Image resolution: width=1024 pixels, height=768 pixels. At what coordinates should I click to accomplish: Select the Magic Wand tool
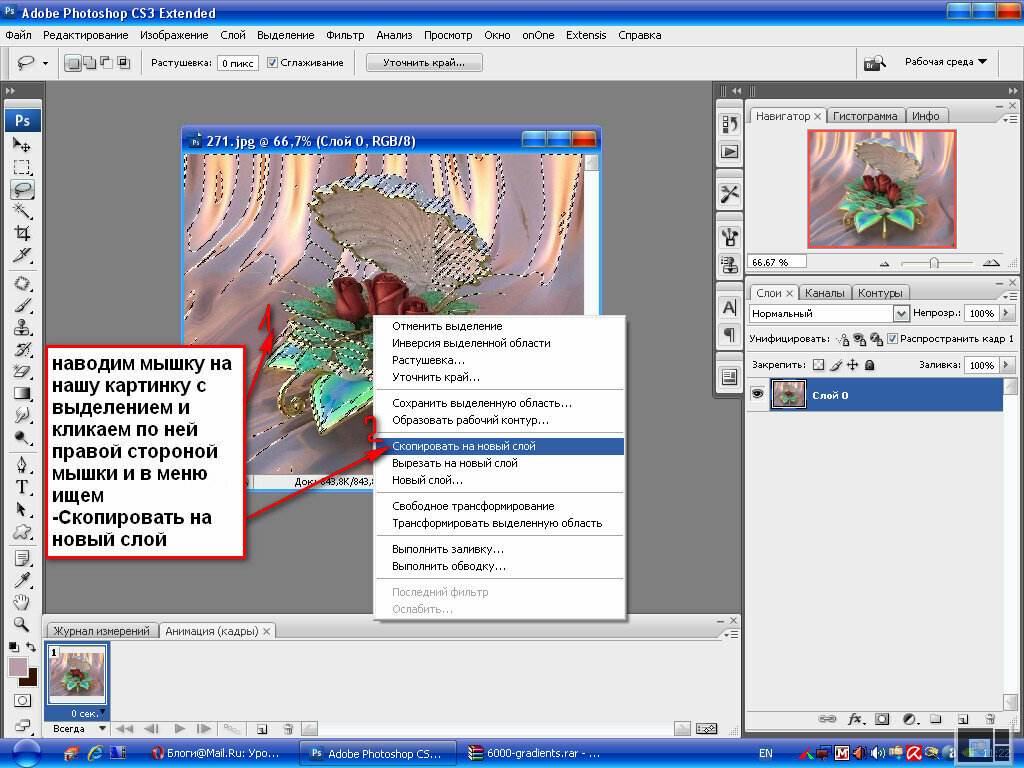click(22, 210)
